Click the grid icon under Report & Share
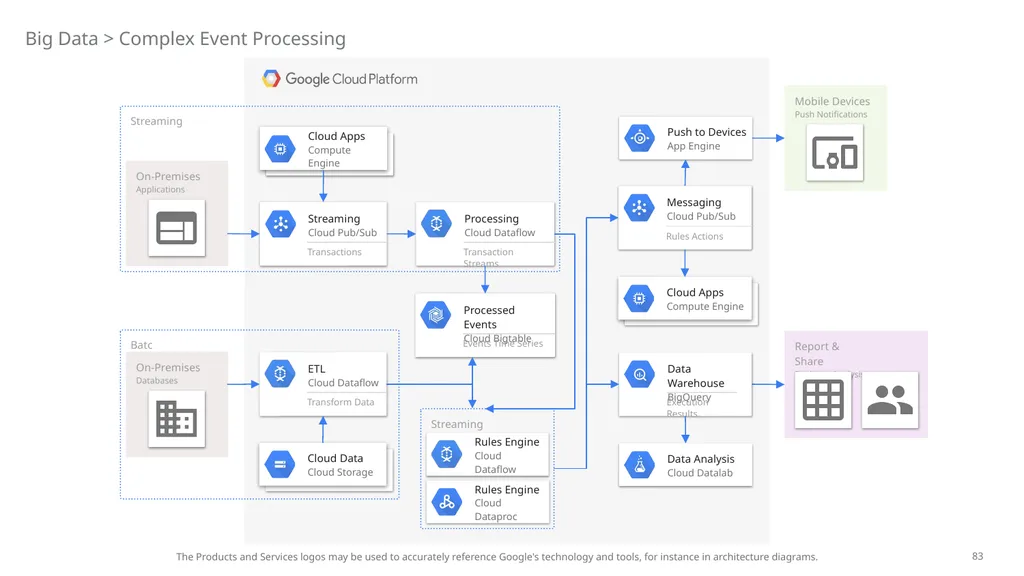 coord(823,400)
